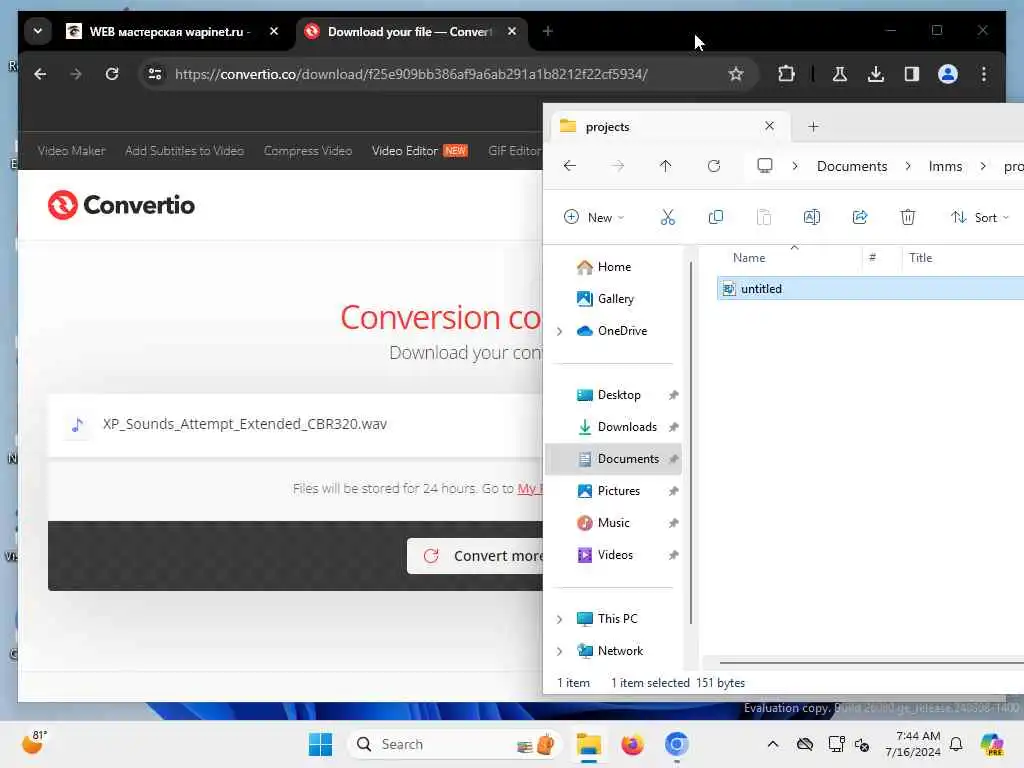Expand the chevron after lmms breadcrumb
Screen dimensions: 1024x768
983,166
